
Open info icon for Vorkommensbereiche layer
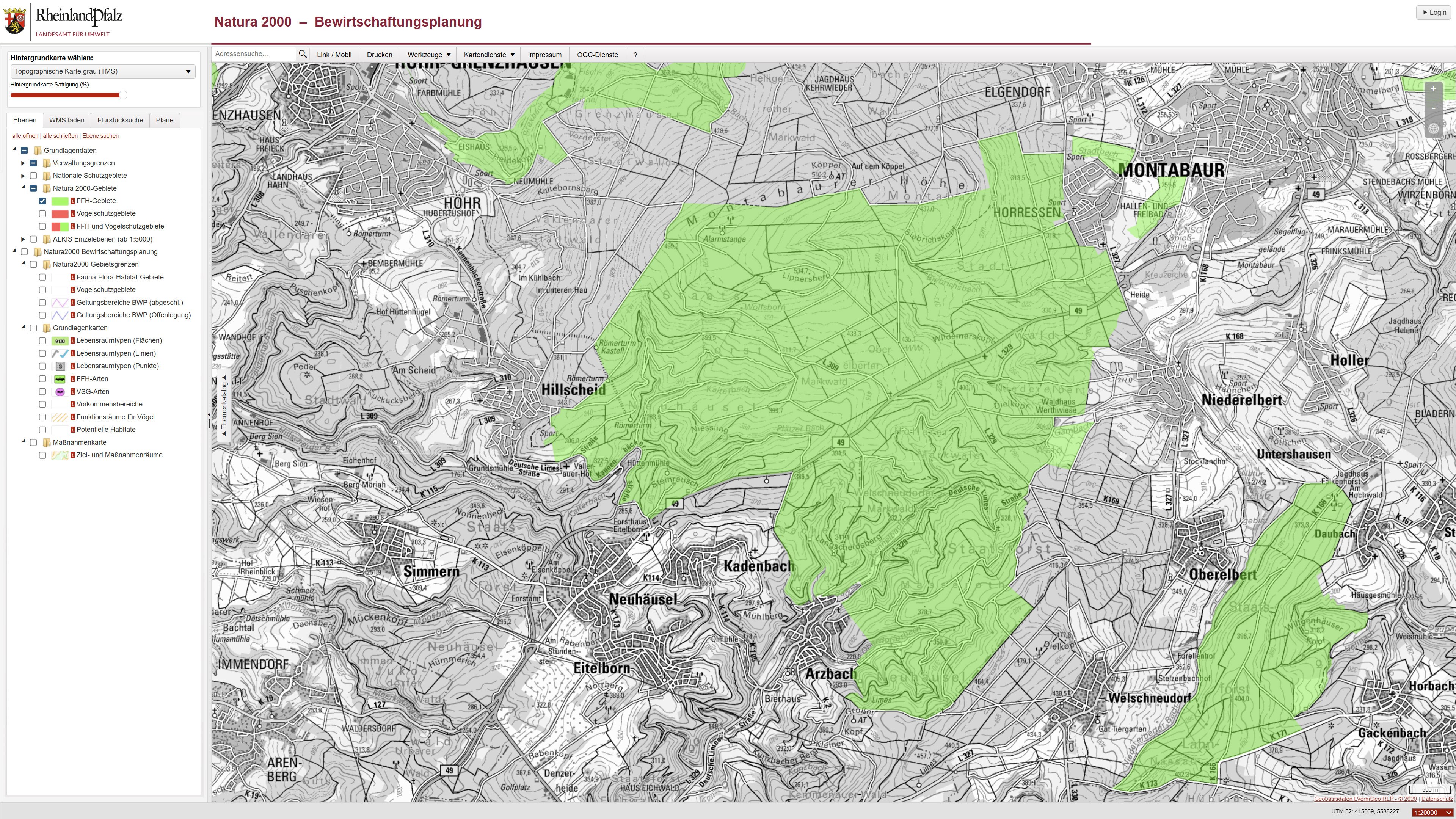click(72, 405)
